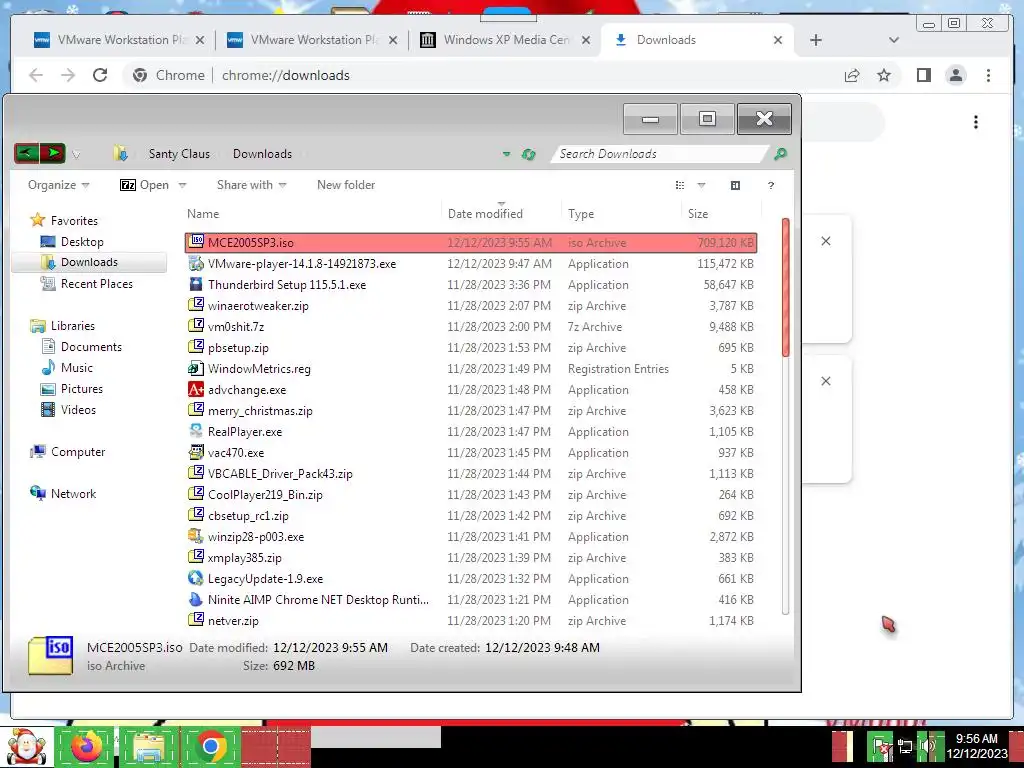Focus the Search Downloads field
This screenshot has height=768, width=1024.
click(x=660, y=154)
